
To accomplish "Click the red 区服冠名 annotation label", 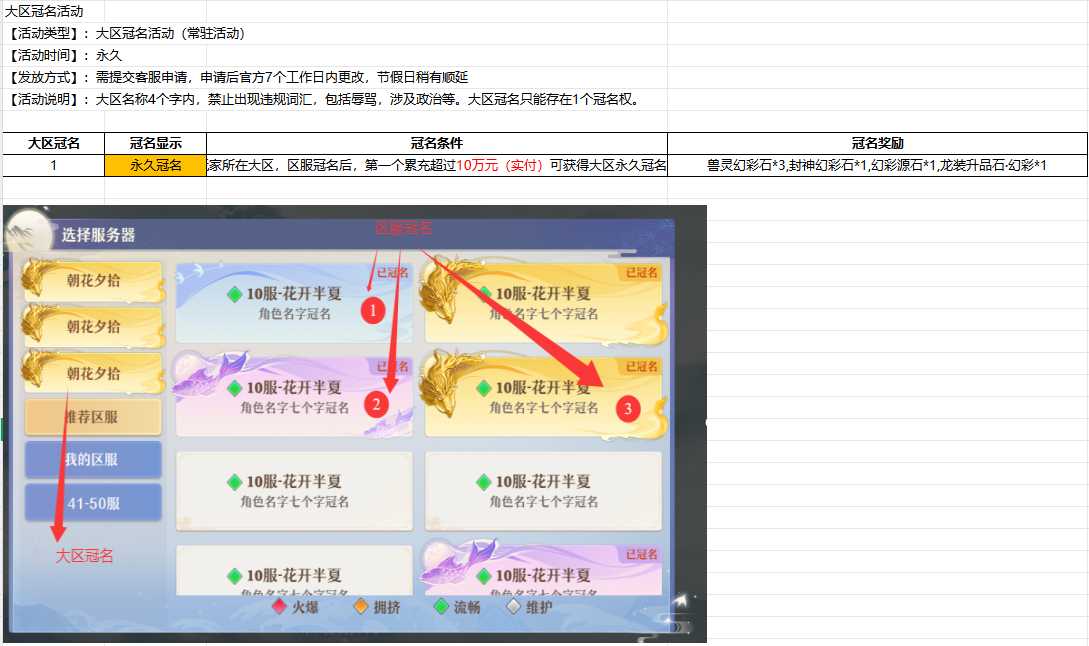I will click(x=404, y=228).
